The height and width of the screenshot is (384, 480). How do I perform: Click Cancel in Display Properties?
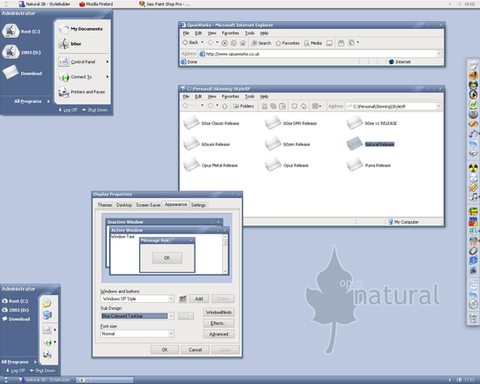tap(195, 350)
